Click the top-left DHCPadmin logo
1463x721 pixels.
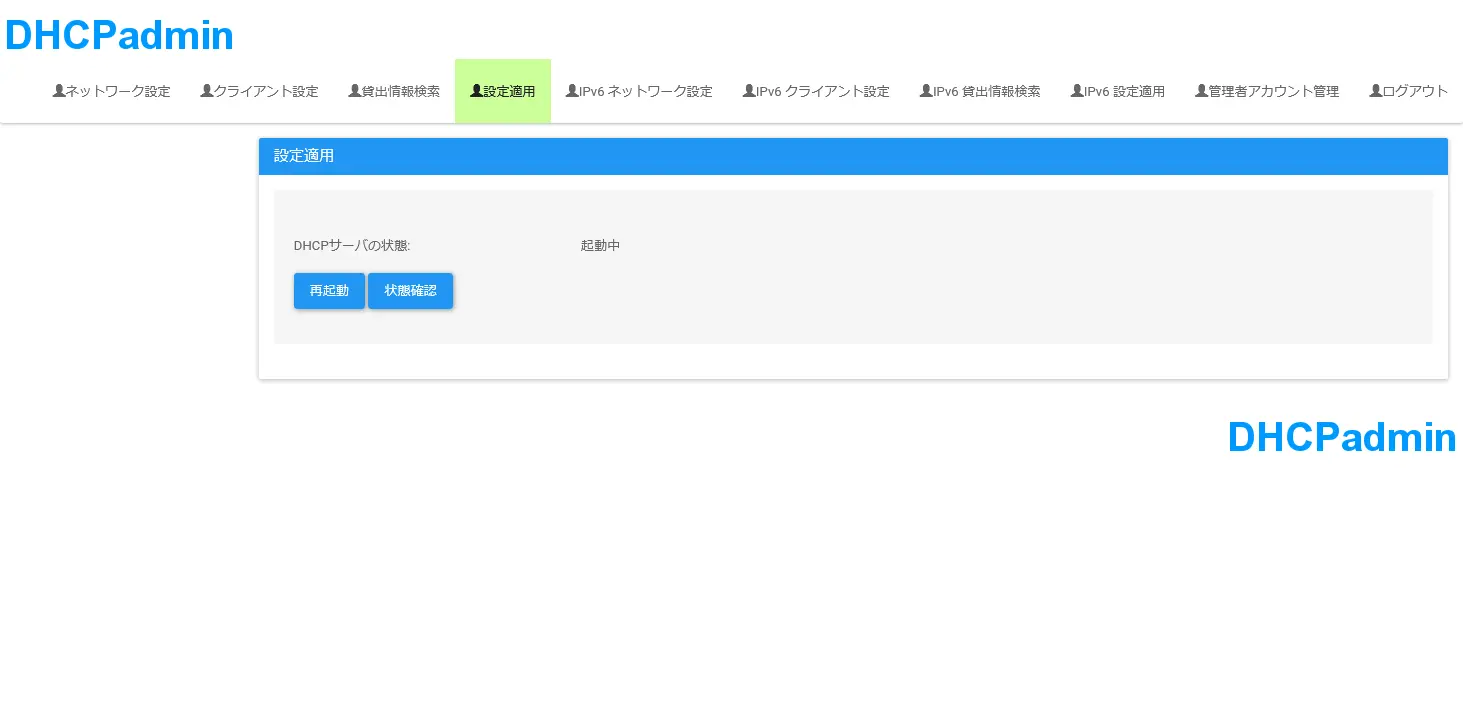[x=119, y=36]
